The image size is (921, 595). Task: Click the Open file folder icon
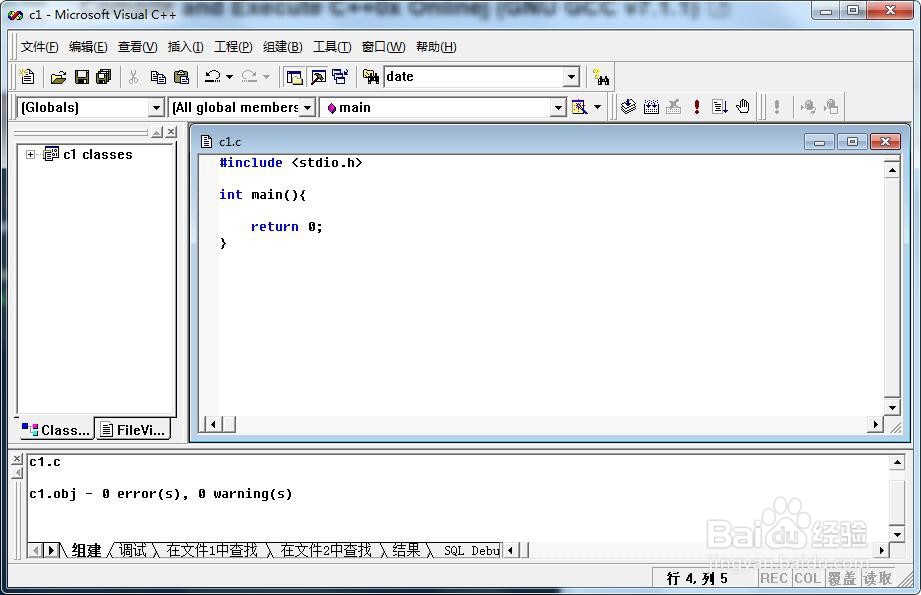point(58,77)
